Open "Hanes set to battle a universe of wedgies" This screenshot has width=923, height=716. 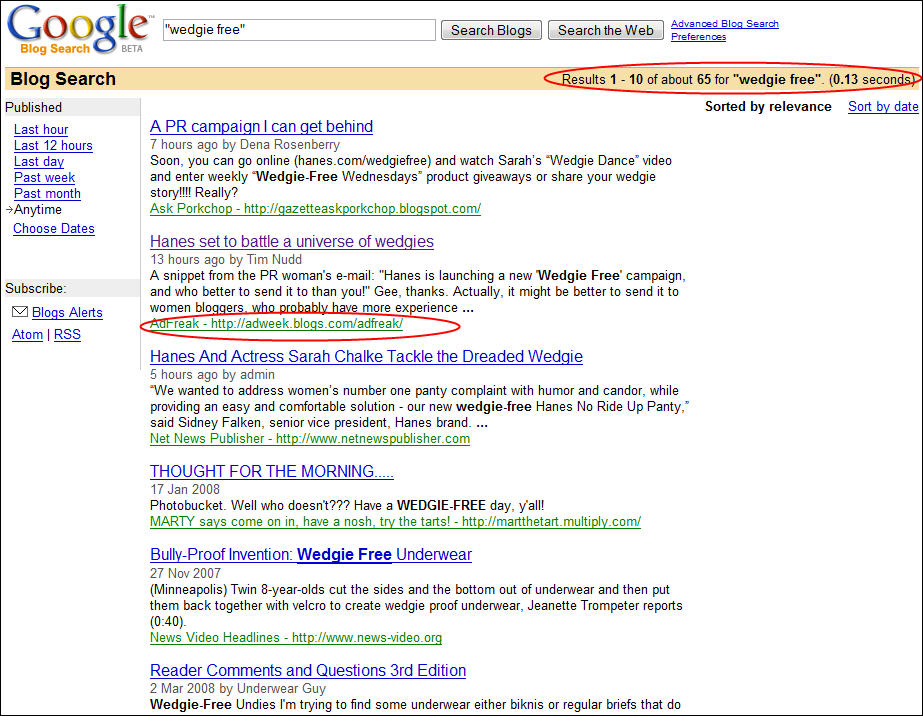[291, 241]
